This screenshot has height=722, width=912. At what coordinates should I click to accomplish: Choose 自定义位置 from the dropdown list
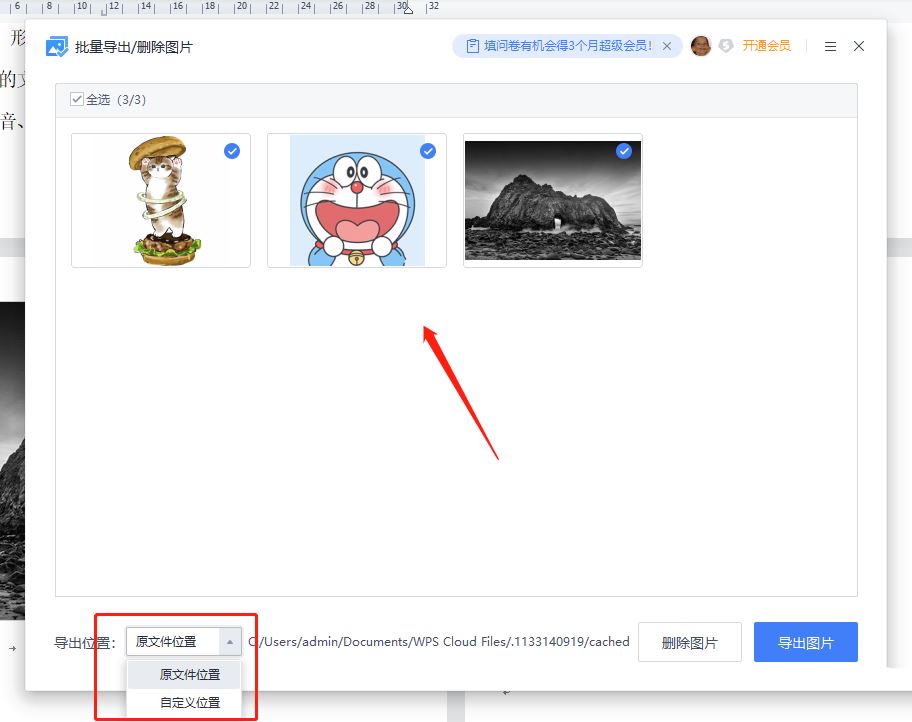[x=184, y=703]
